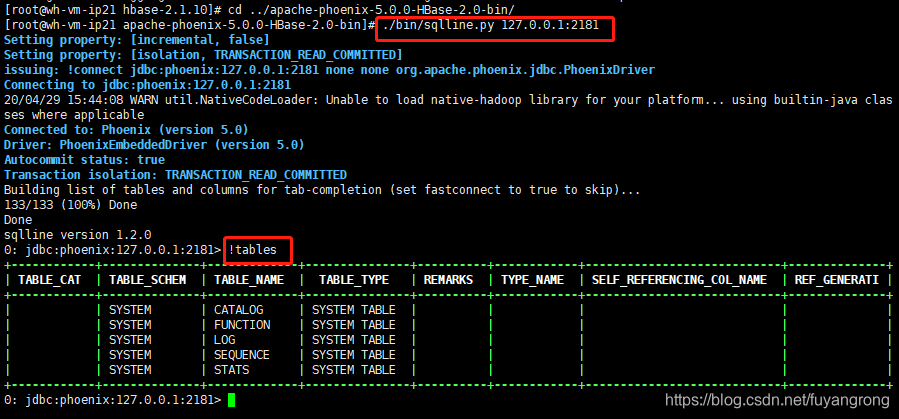
Task: Select the FUNCTION table name cell
Action: 242,325
